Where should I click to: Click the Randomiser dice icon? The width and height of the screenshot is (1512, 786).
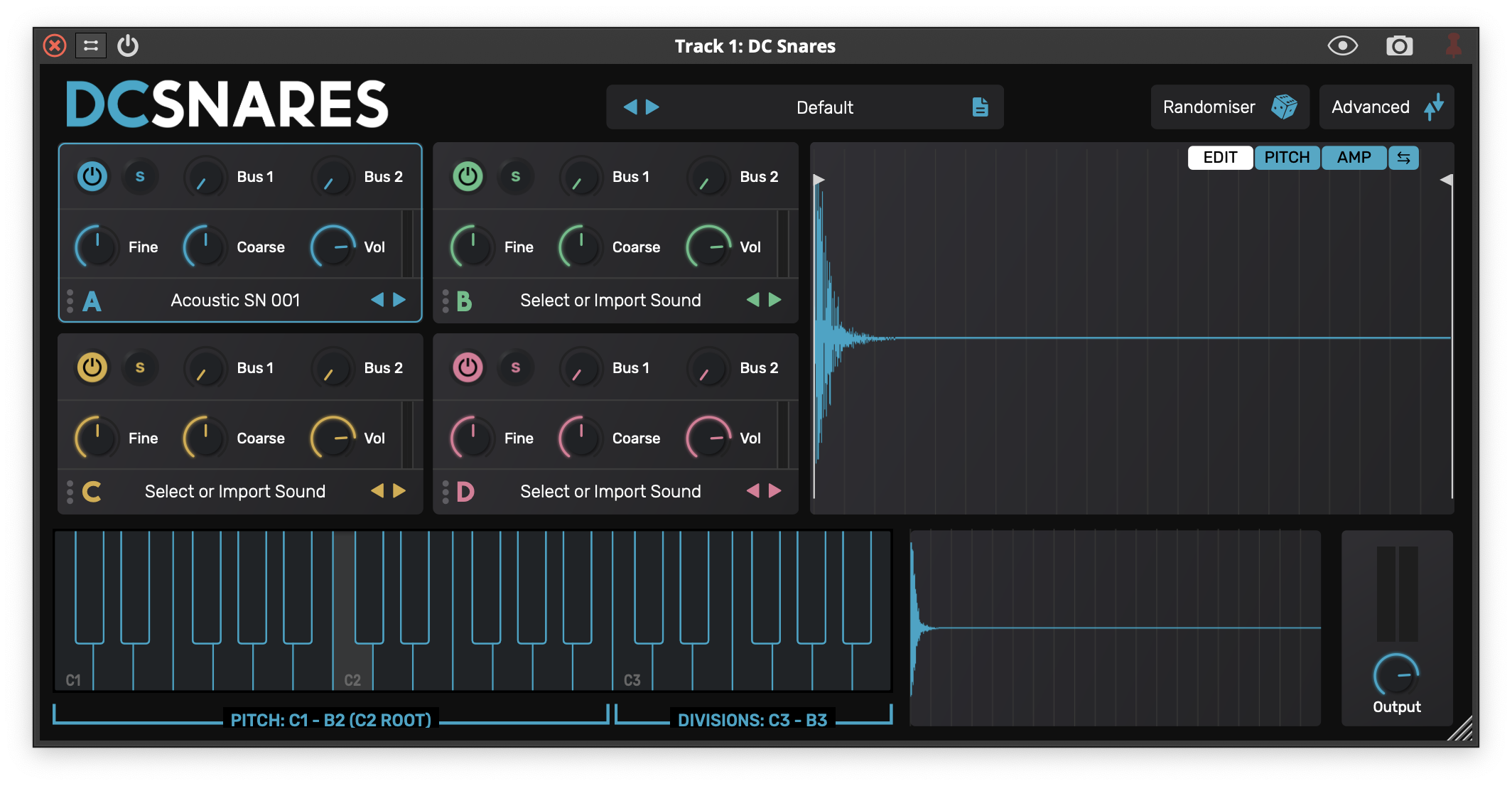point(1283,107)
